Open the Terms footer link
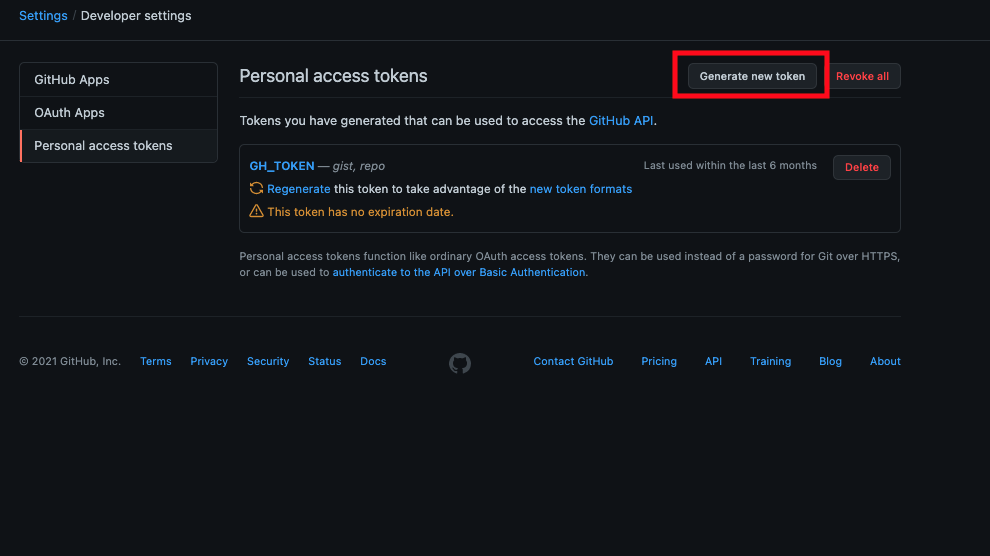 155,361
